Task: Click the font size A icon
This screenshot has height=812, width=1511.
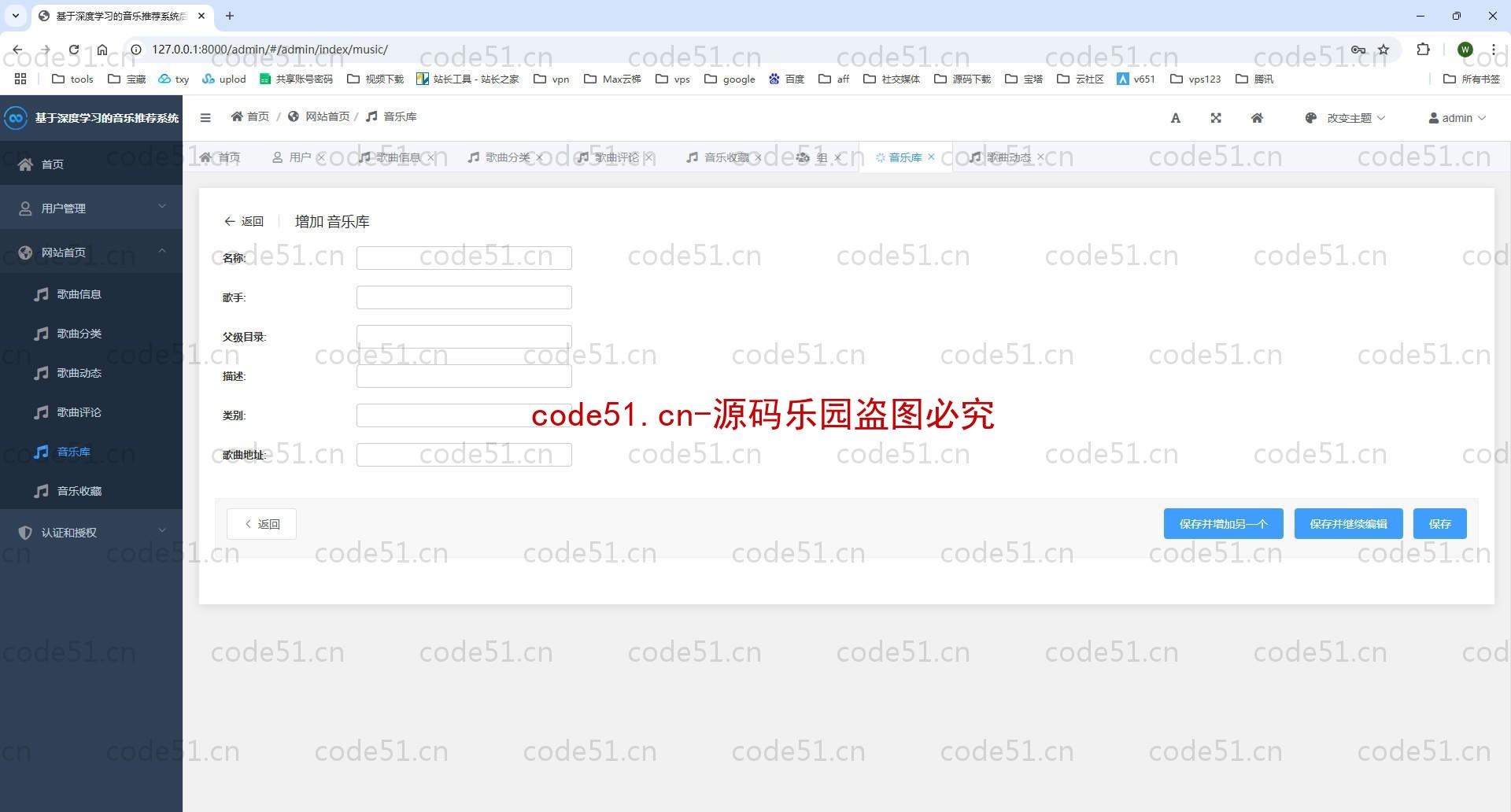Action: (1175, 118)
